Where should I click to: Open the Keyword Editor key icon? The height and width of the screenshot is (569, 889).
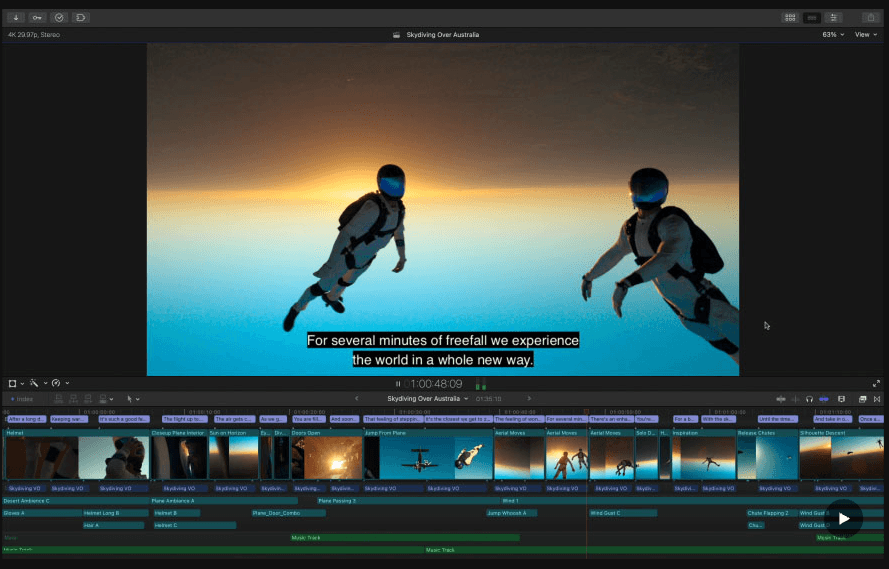click(x=37, y=17)
